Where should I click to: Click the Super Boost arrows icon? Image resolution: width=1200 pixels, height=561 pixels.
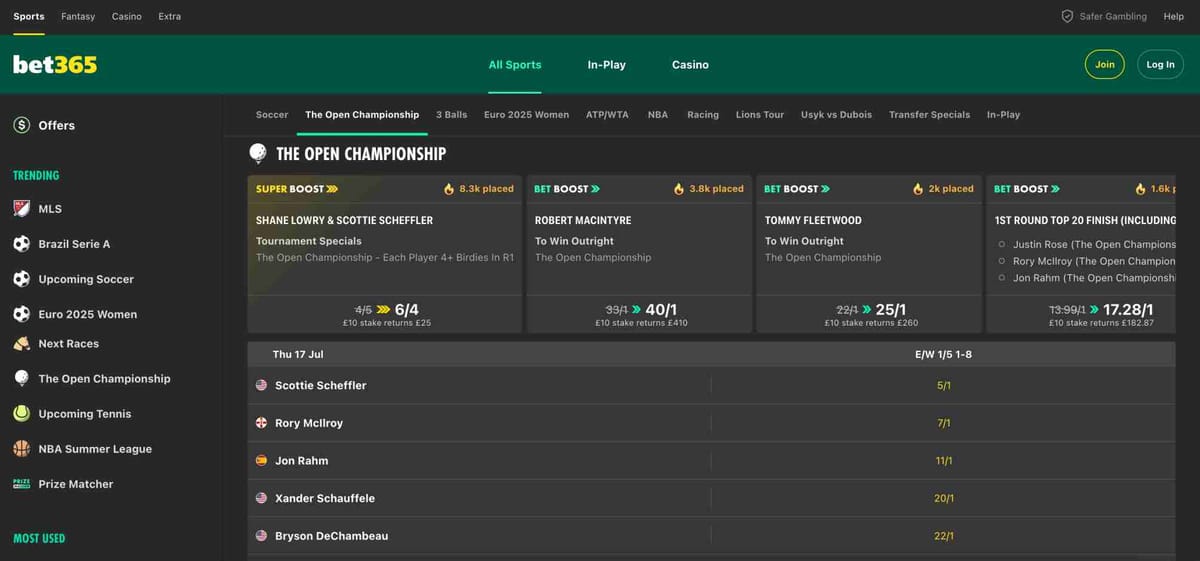pyautogui.click(x=332, y=189)
